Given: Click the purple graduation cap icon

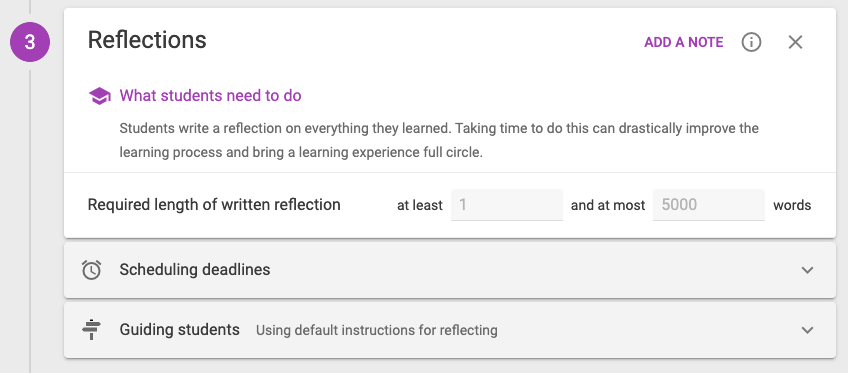Looking at the screenshot, I should (x=100, y=96).
